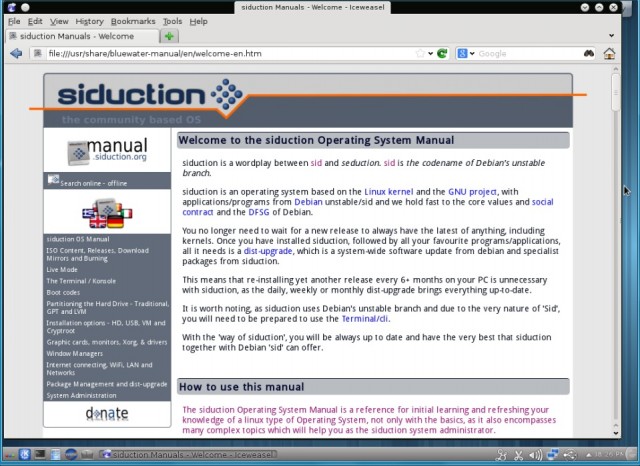Click the siduction banner logo
The width and height of the screenshot is (640, 466).
point(150,95)
